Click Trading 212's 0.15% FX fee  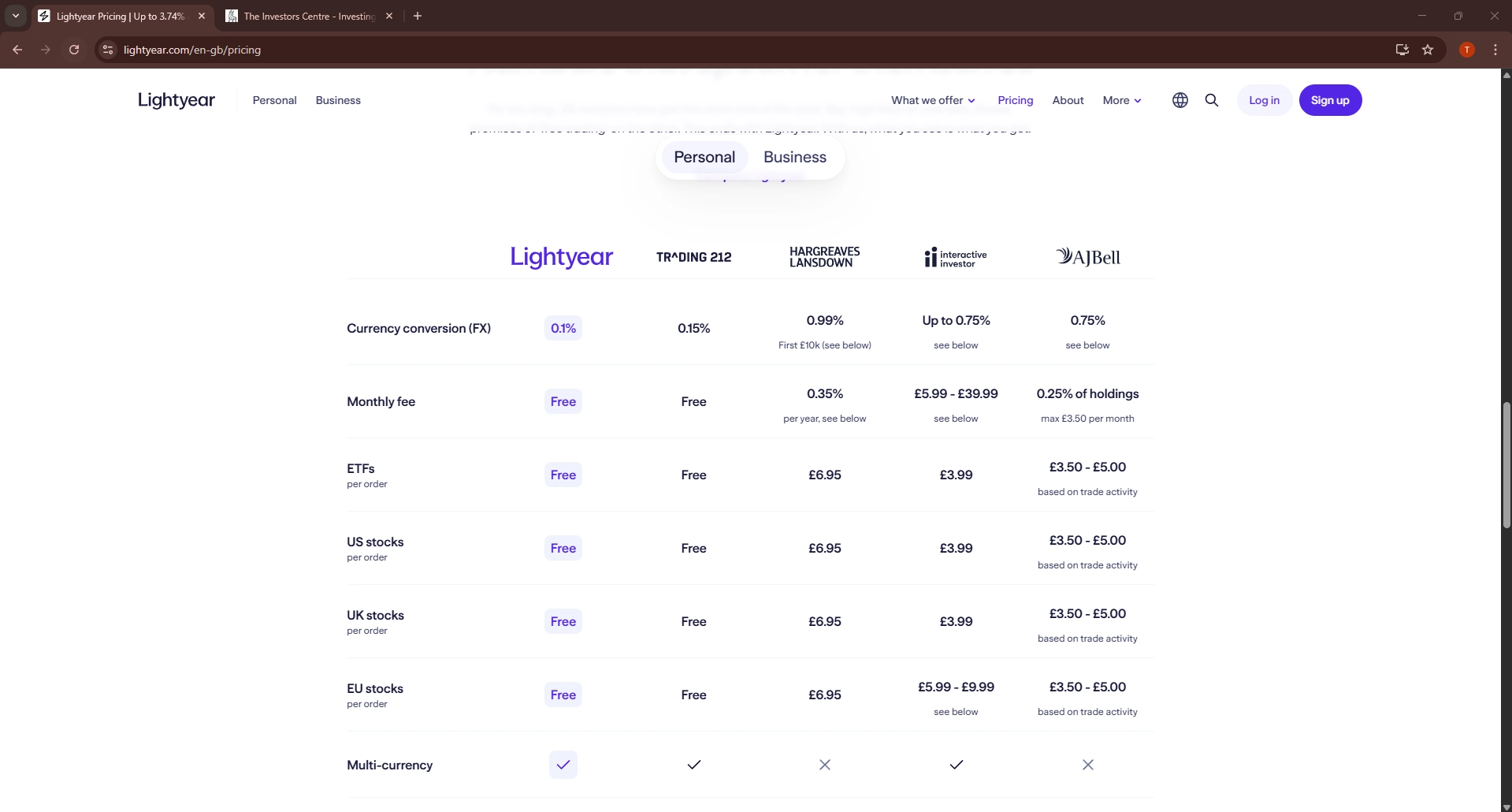tap(693, 328)
